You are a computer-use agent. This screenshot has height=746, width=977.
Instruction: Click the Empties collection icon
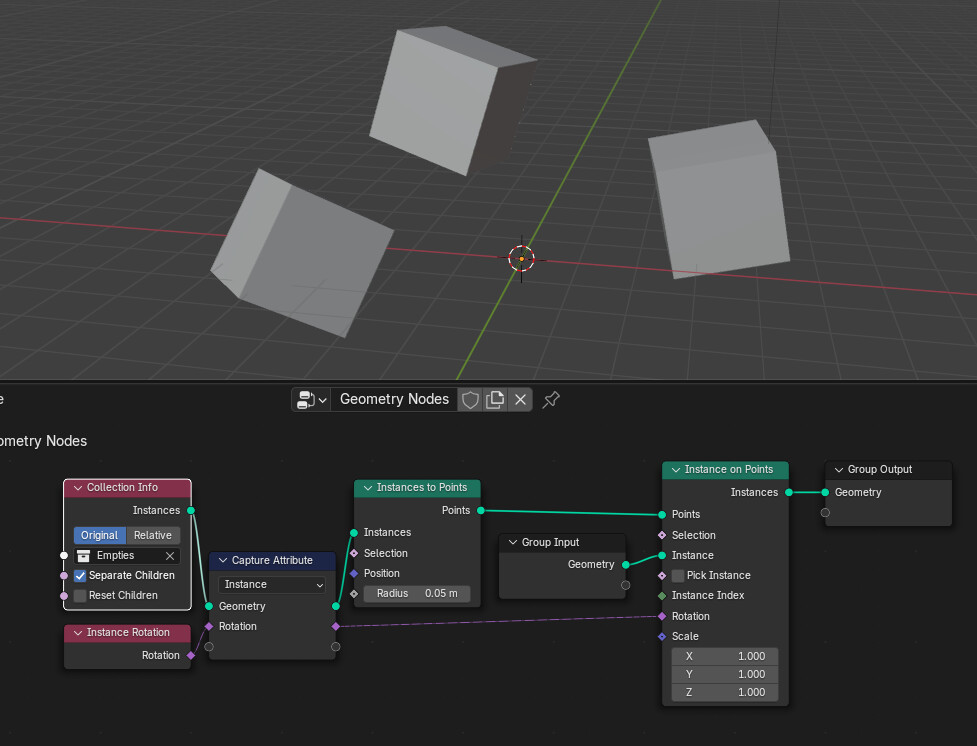coord(83,556)
